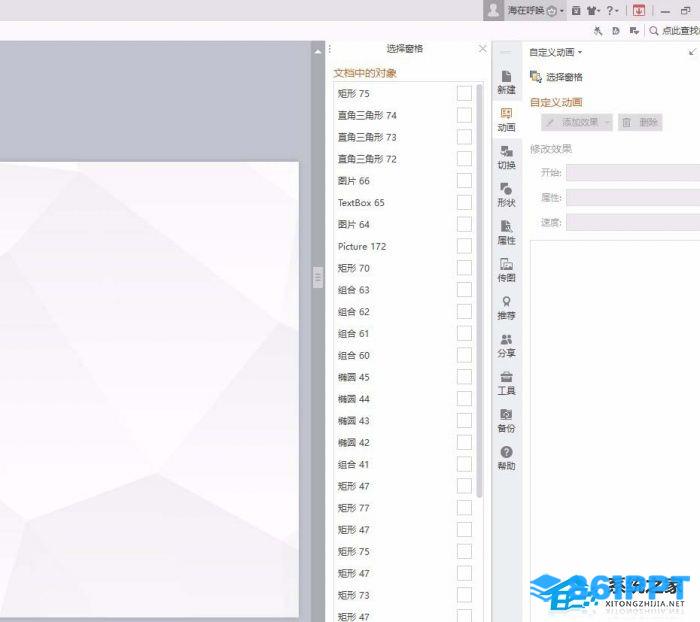Open the 推荐 recommendations panel
This screenshot has height=622, width=700.
click(506, 308)
